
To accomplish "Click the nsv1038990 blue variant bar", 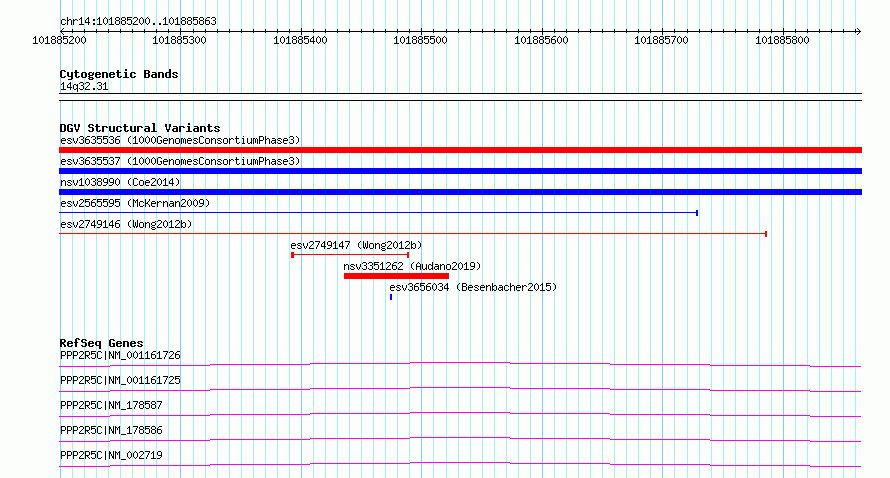I will click(x=460, y=192).
